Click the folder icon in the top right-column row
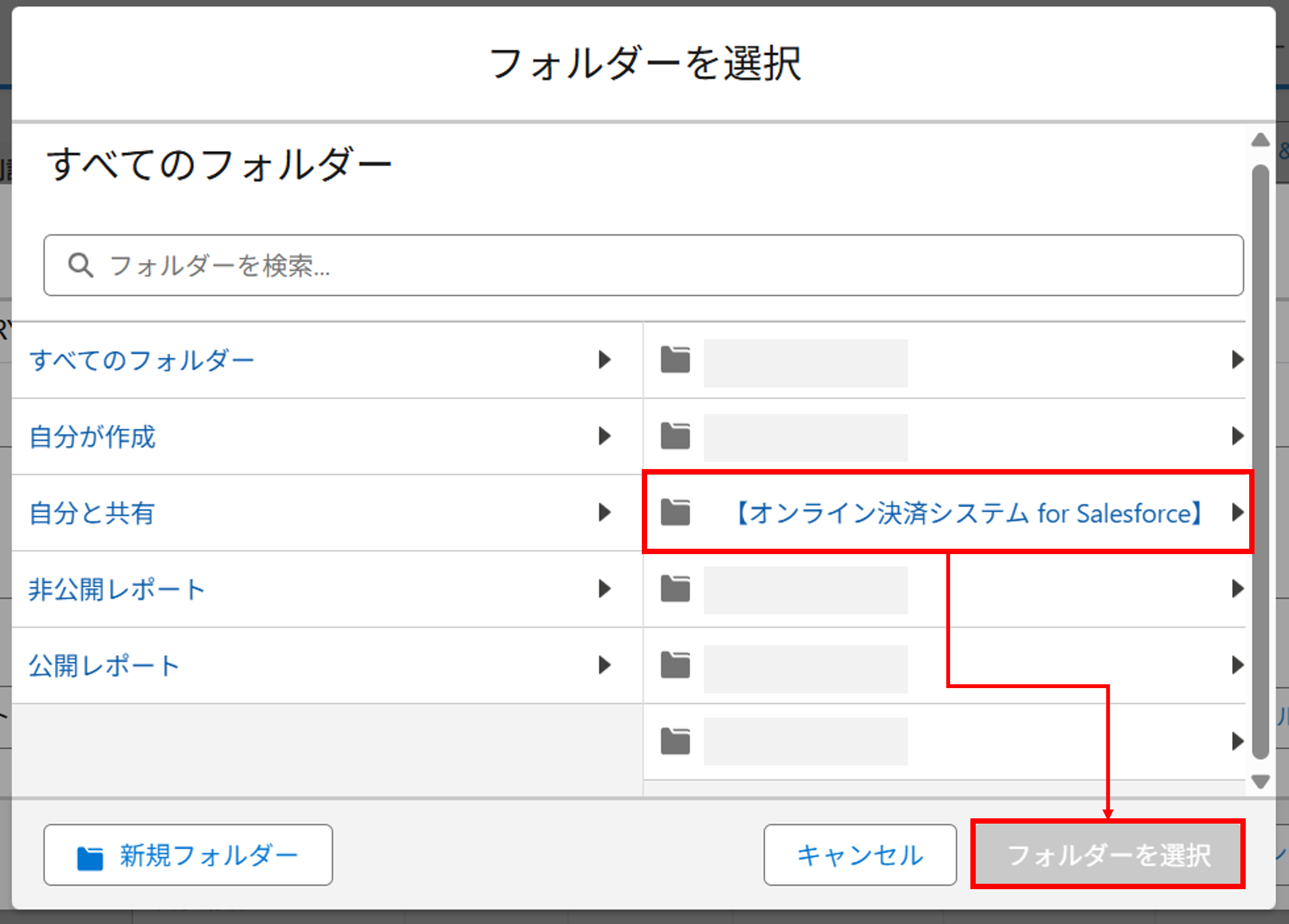Image resolution: width=1289 pixels, height=924 pixels. (x=675, y=360)
